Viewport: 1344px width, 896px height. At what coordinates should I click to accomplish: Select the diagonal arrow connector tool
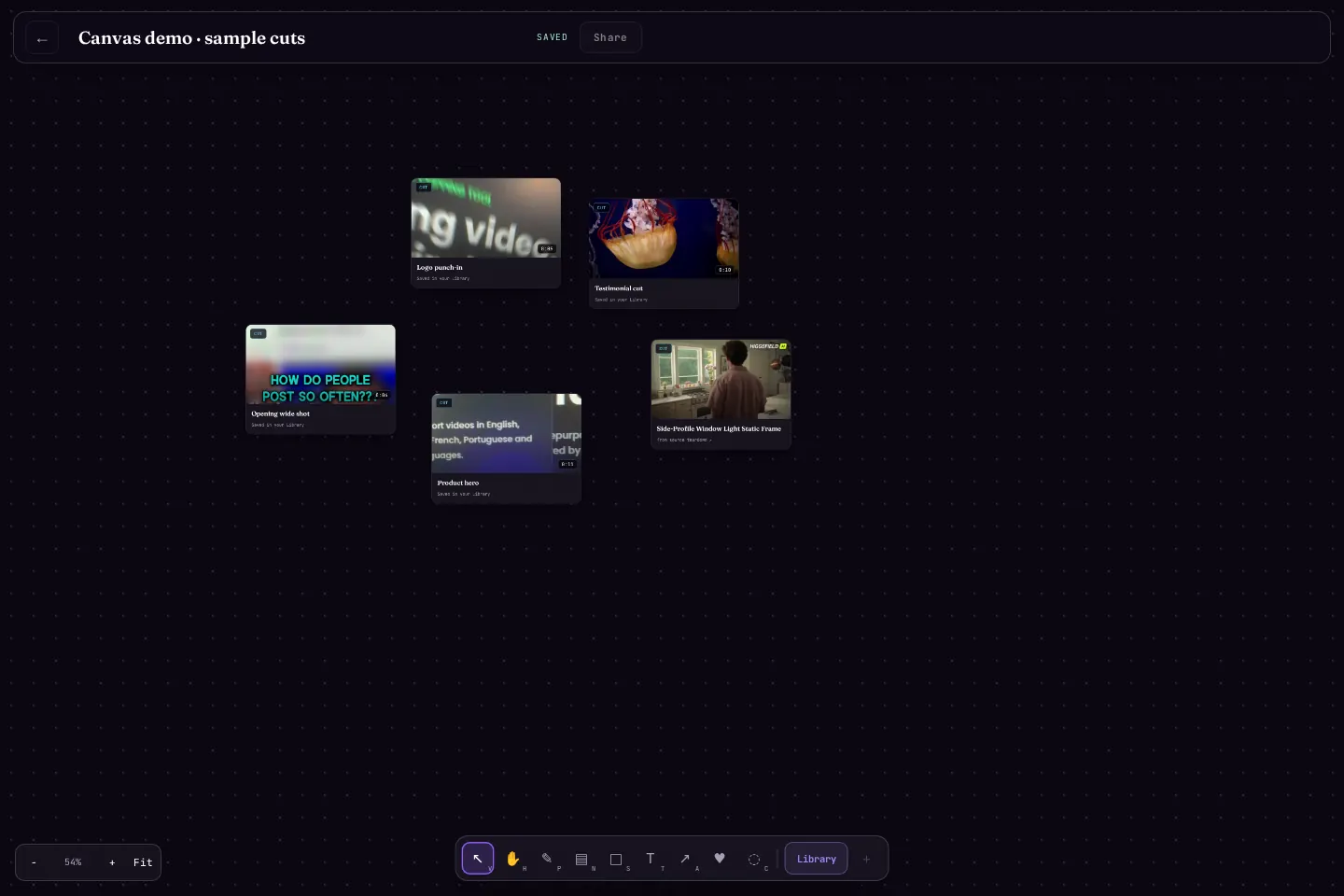[x=685, y=859]
